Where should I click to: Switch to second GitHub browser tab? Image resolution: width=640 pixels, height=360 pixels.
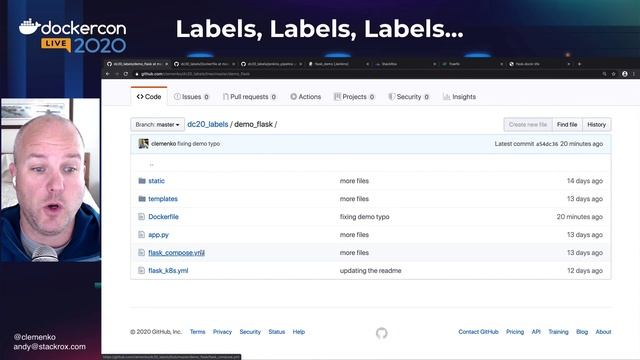204,64
